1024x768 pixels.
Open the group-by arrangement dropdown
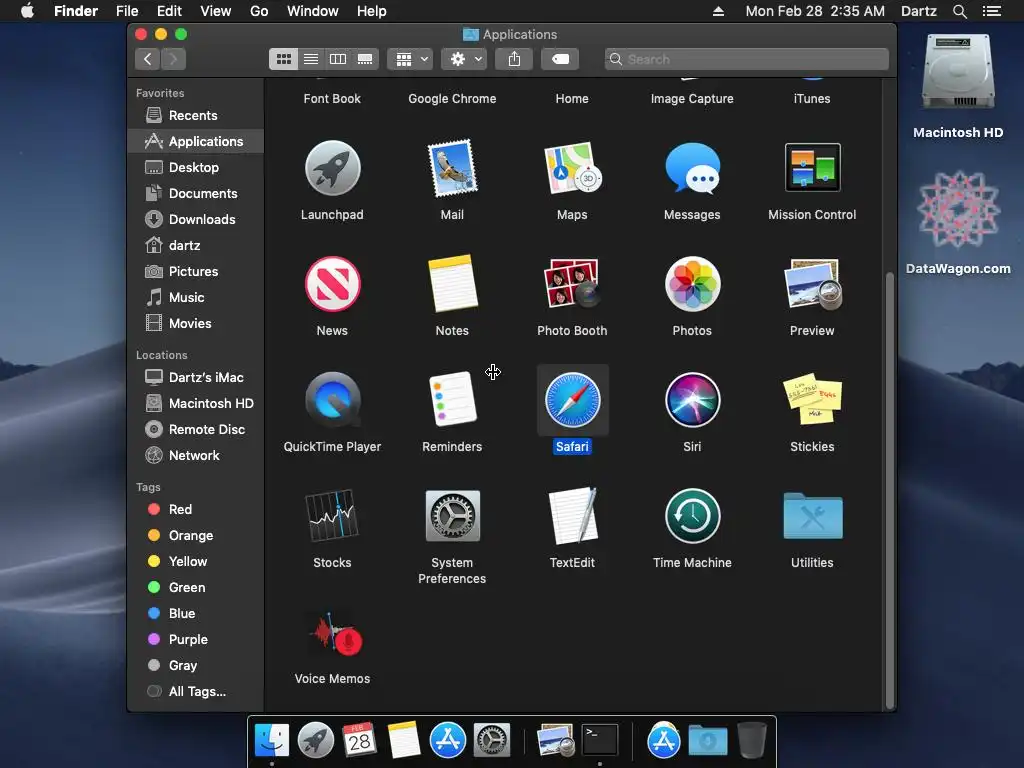point(410,59)
